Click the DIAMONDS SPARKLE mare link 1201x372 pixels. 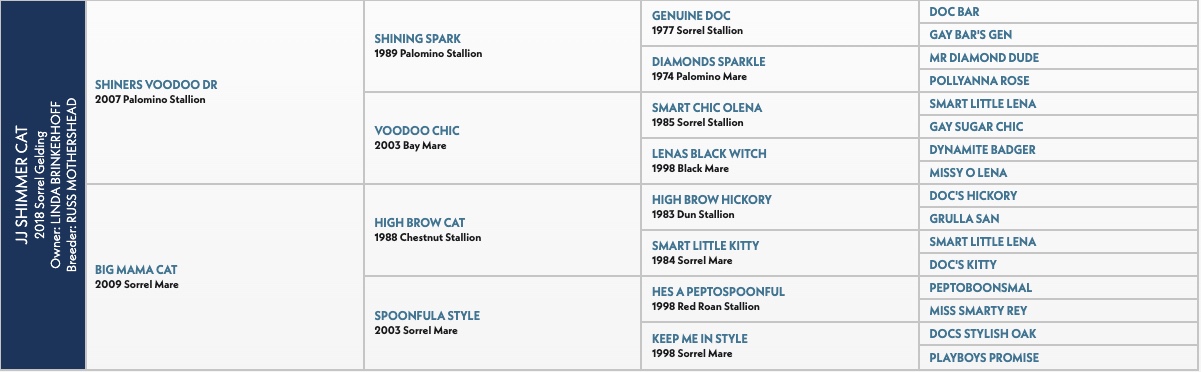tap(708, 62)
